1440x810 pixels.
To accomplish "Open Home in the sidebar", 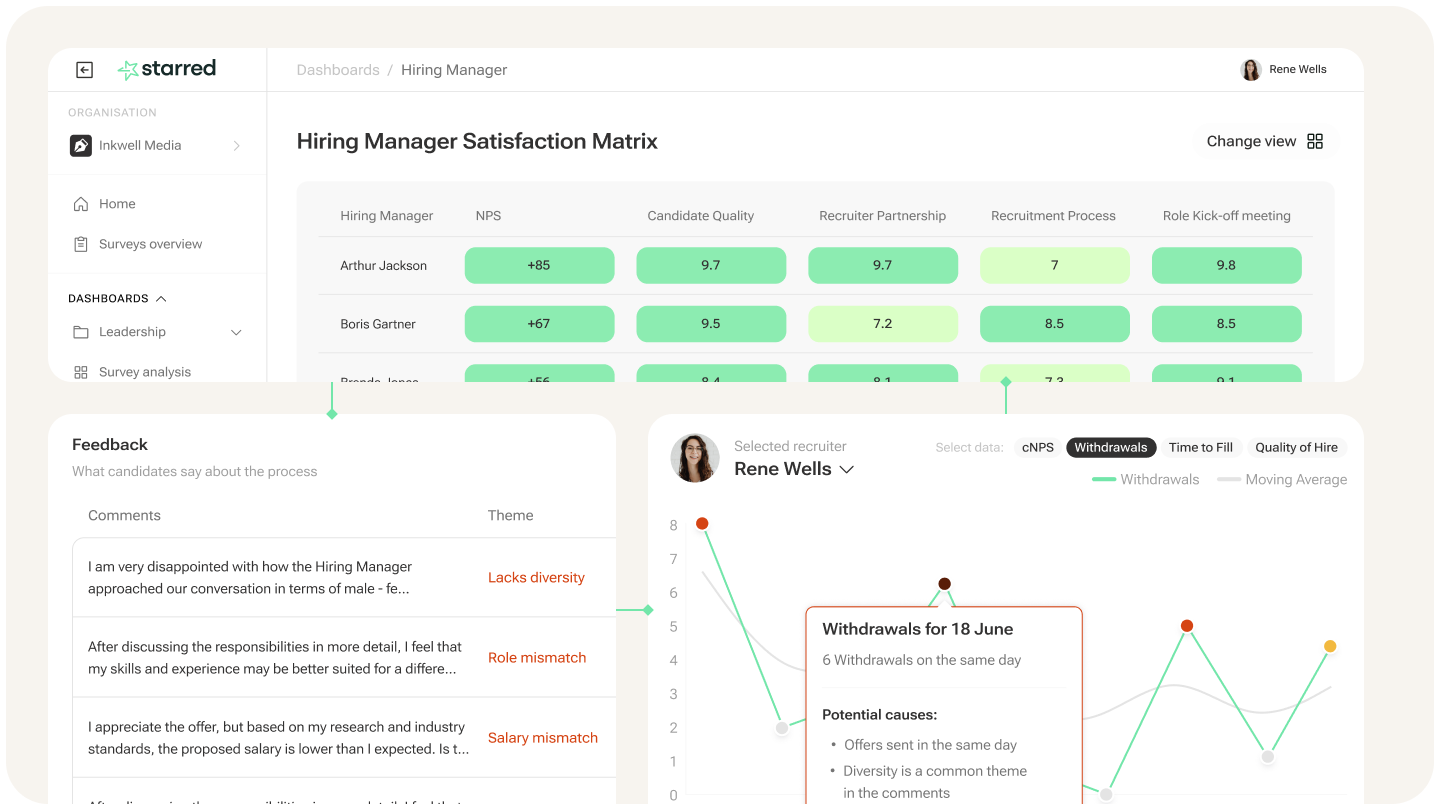I will (x=117, y=204).
